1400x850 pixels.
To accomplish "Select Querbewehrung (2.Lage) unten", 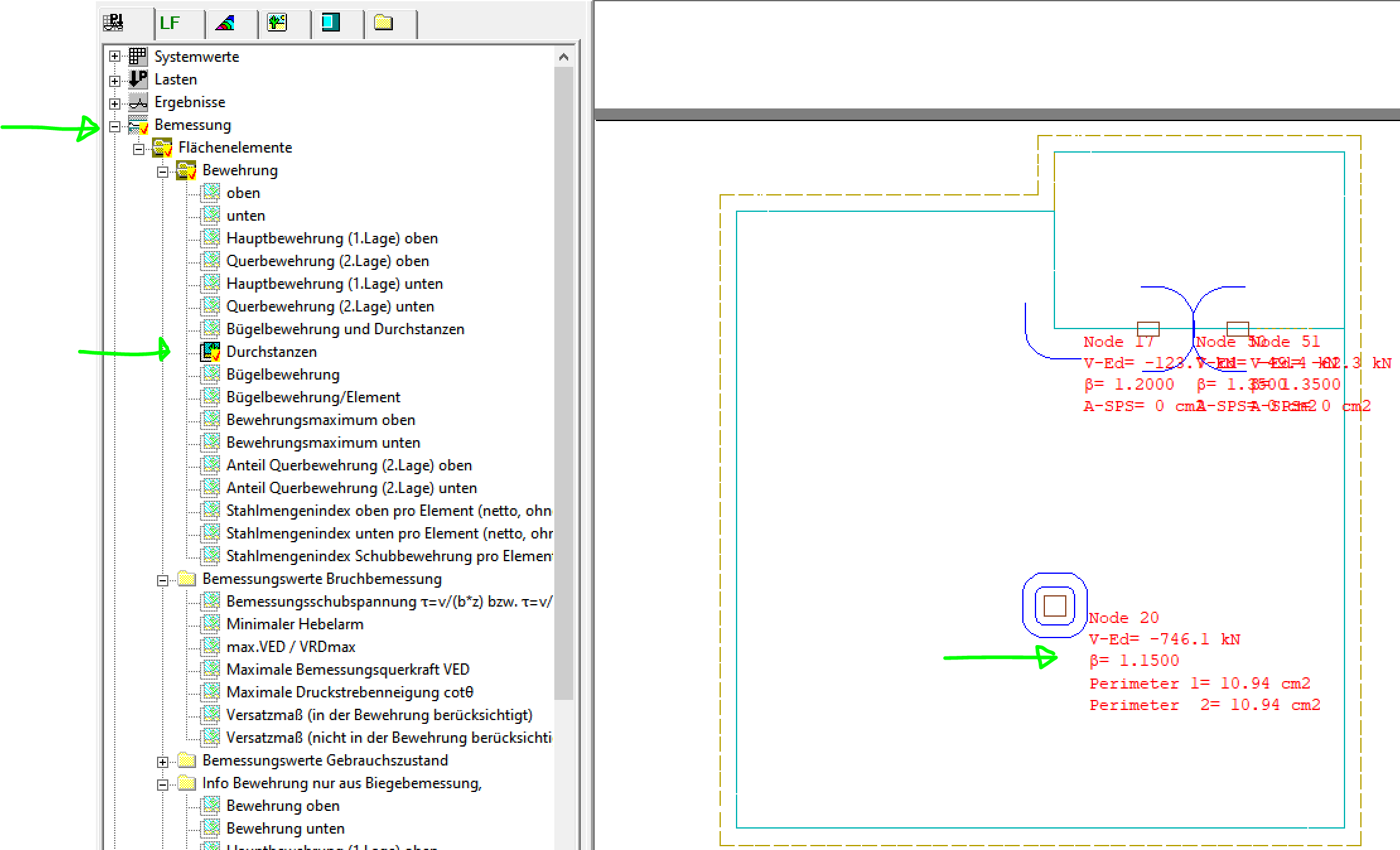I will point(330,306).
